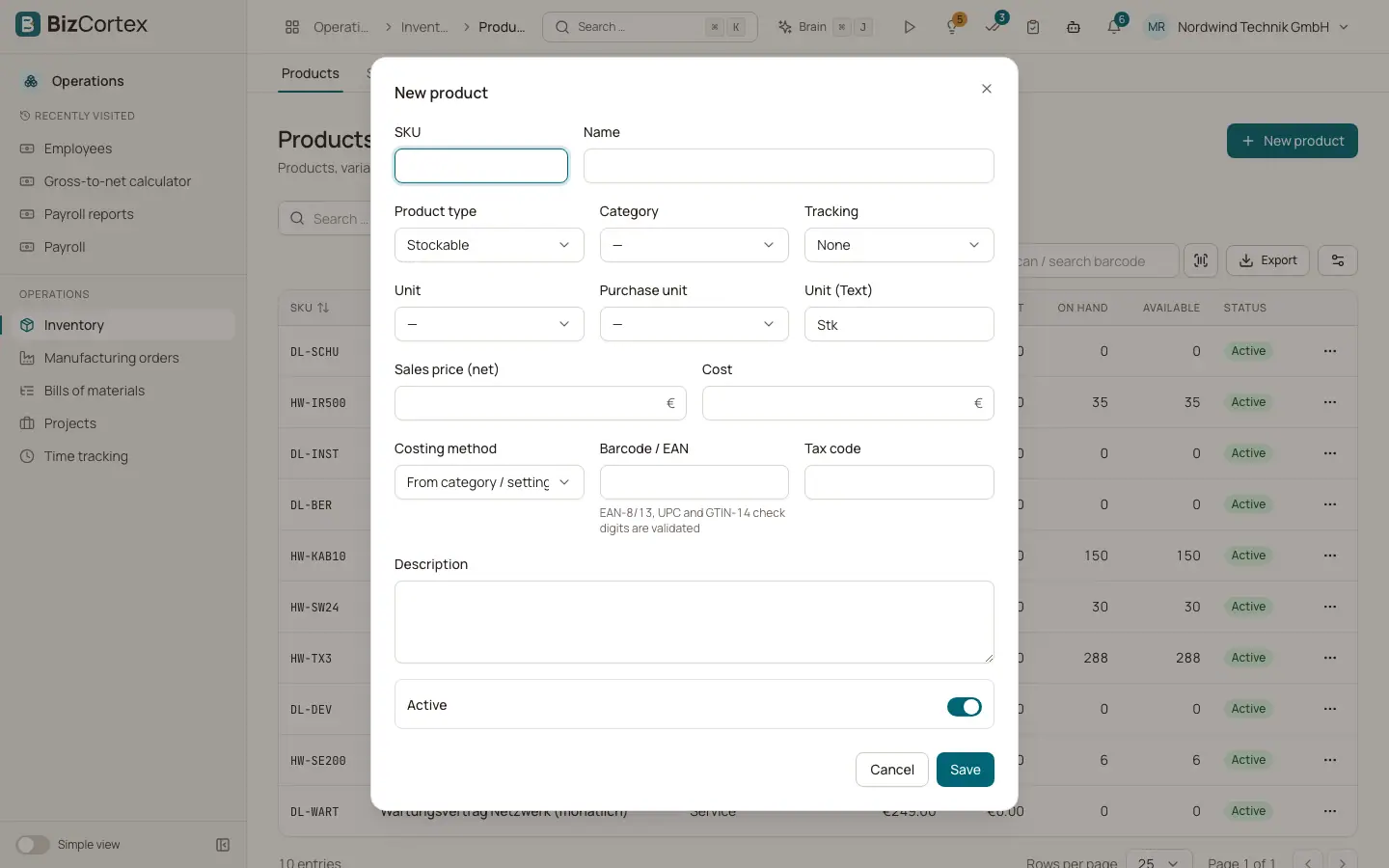Click the New product button

click(x=1293, y=141)
